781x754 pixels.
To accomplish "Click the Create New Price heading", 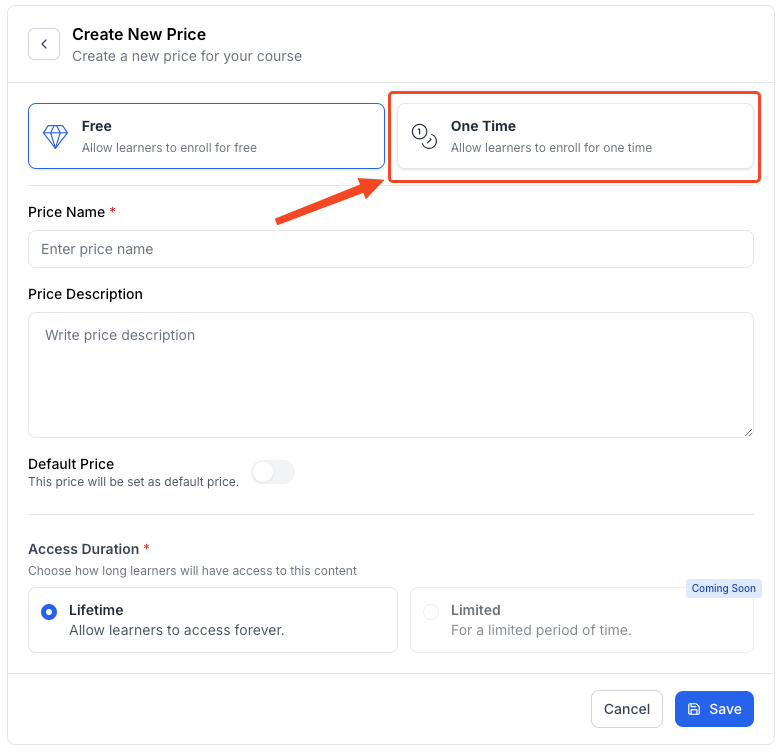I will click(139, 34).
